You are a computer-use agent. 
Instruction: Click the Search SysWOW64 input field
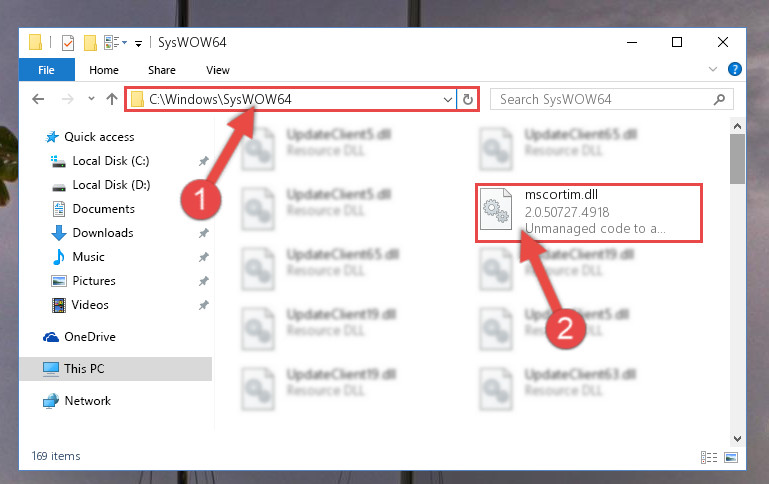pos(603,100)
